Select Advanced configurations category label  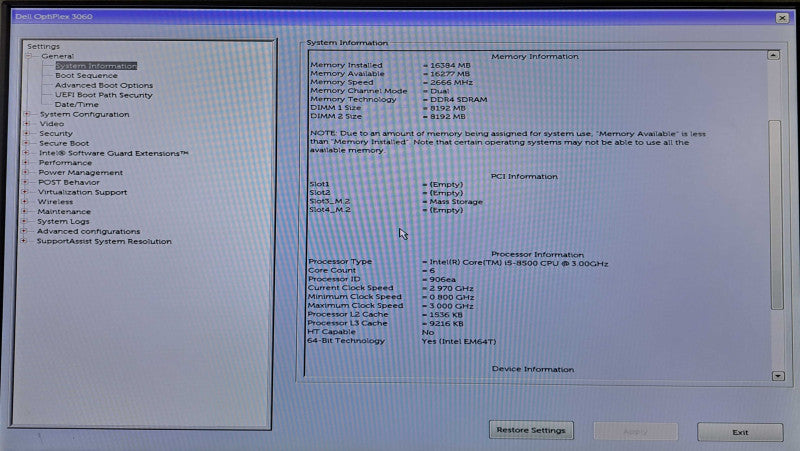pos(88,231)
